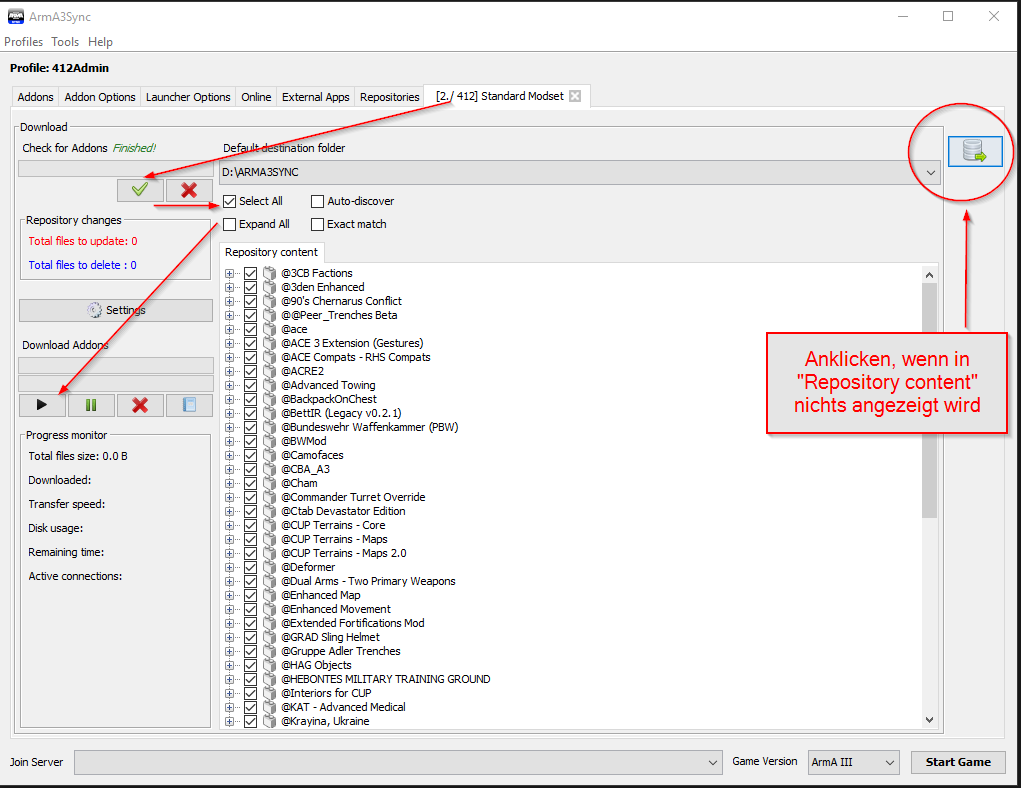Close the Standard Modset tab
Screen dimensions: 1021x788
(575, 97)
